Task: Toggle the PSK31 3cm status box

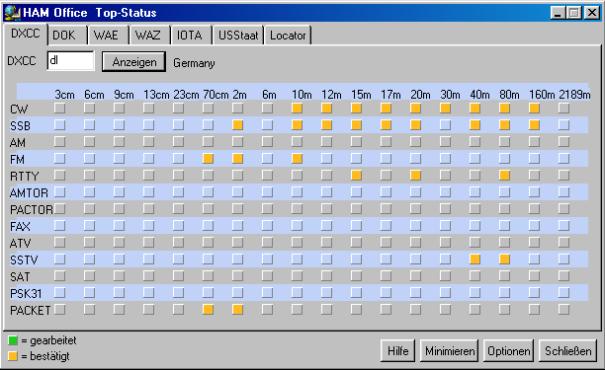Action: [x=60, y=292]
